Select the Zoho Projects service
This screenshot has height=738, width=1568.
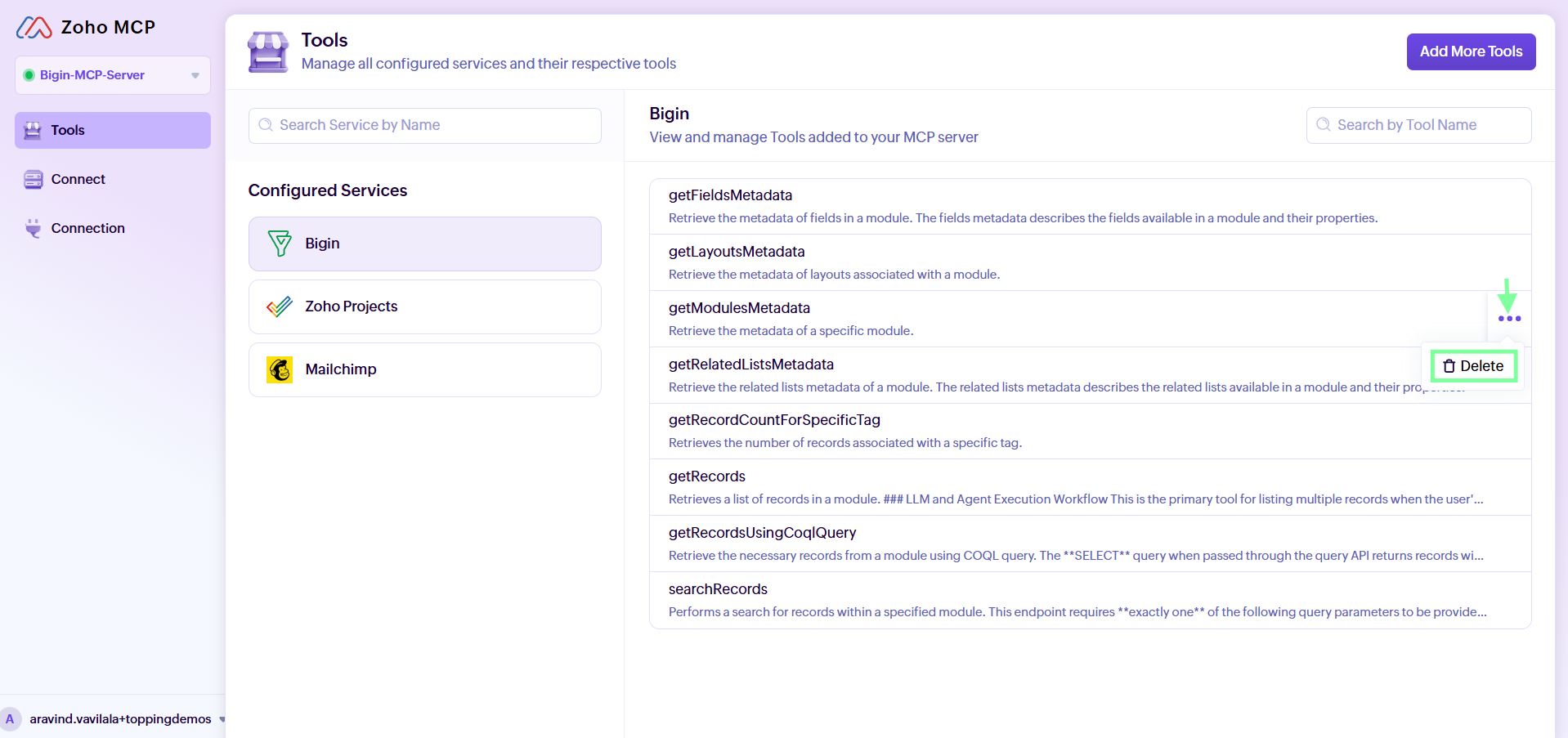point(425,306)
